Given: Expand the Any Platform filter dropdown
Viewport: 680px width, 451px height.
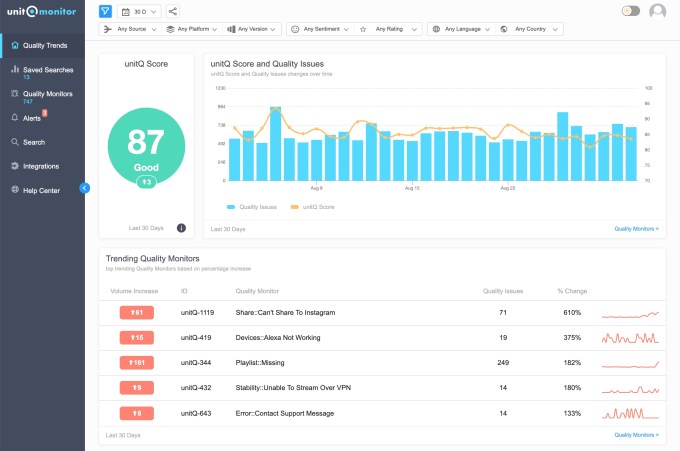Looking at the screenshot, I should click(x=194, y=30).
